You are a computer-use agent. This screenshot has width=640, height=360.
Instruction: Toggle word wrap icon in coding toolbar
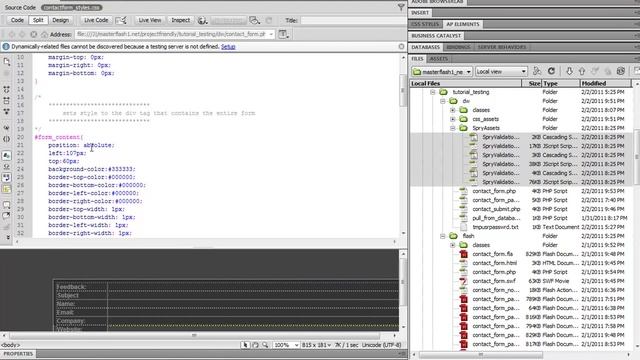(x=7, y=178)
